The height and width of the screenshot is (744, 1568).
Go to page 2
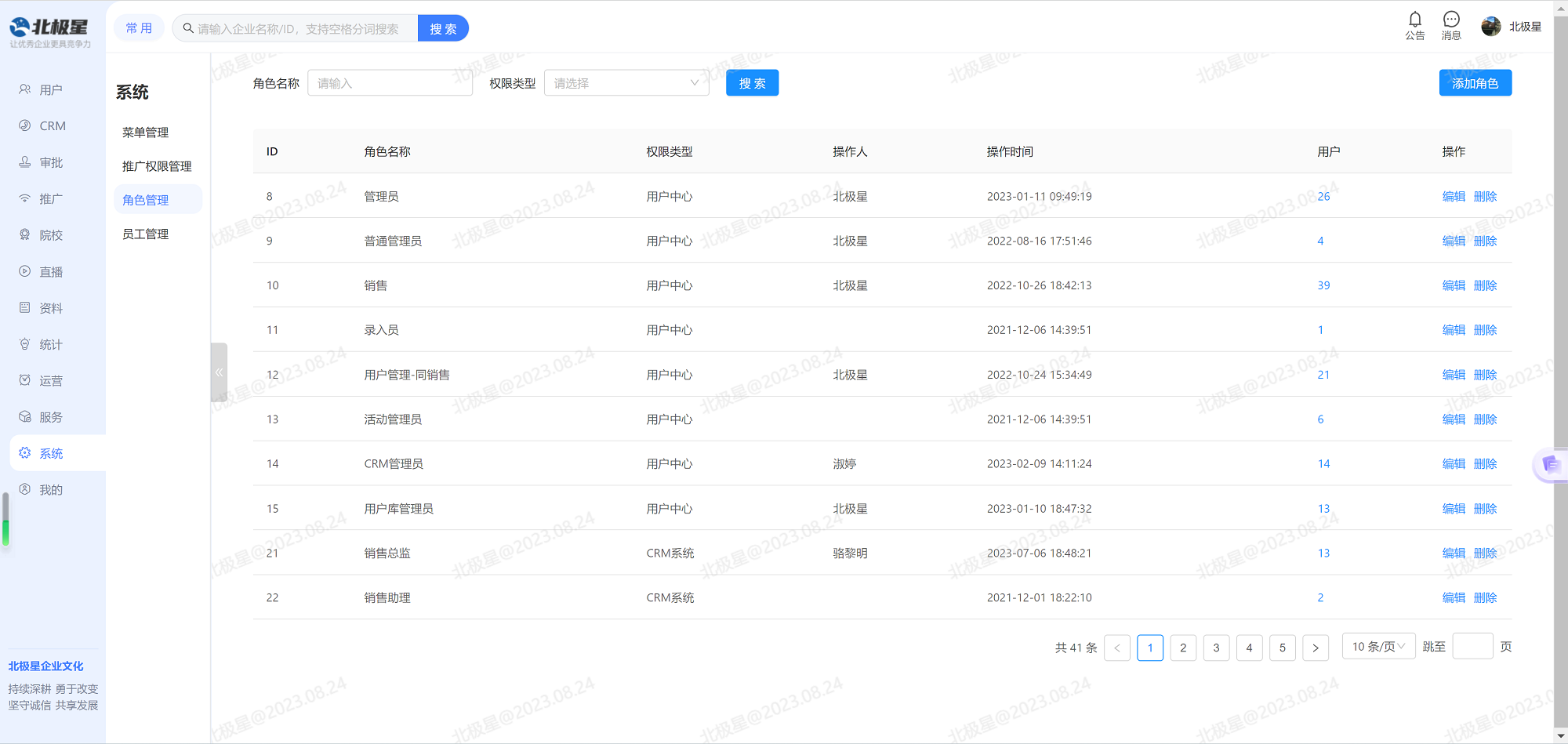(x=1183, y=648)
